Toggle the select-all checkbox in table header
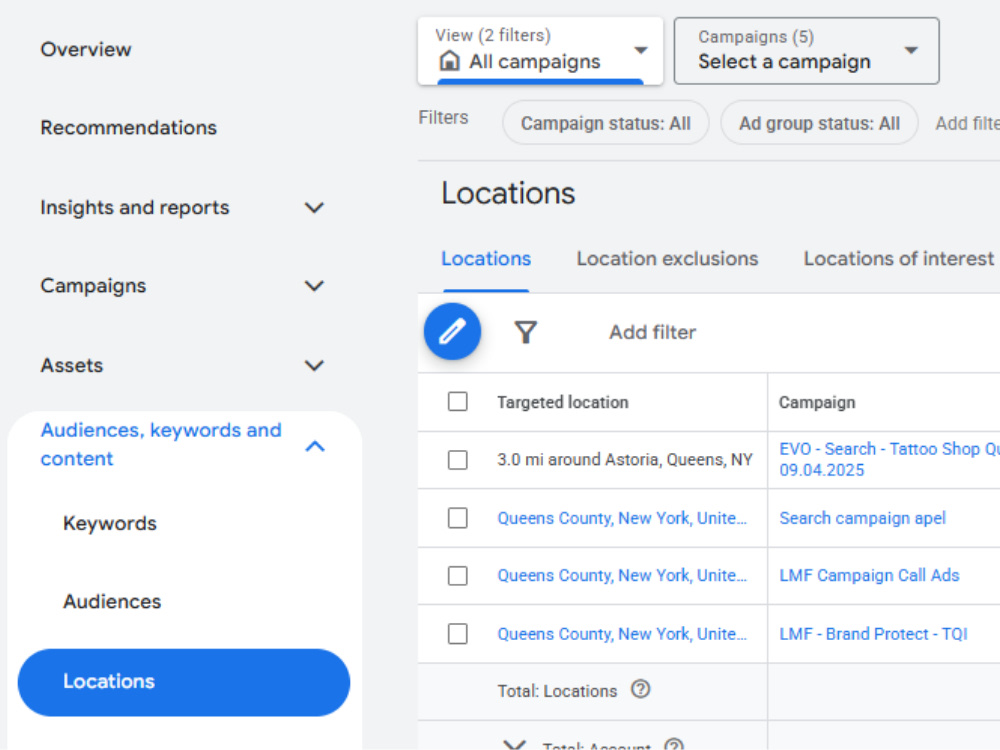Viewport: 1000px width, 750px height. click(x=457, y=402)
